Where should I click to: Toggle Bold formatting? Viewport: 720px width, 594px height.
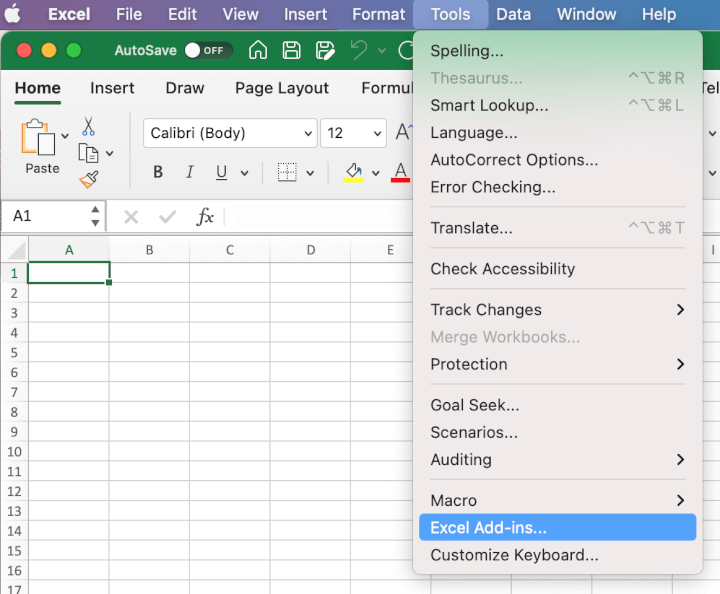point(158,172)
